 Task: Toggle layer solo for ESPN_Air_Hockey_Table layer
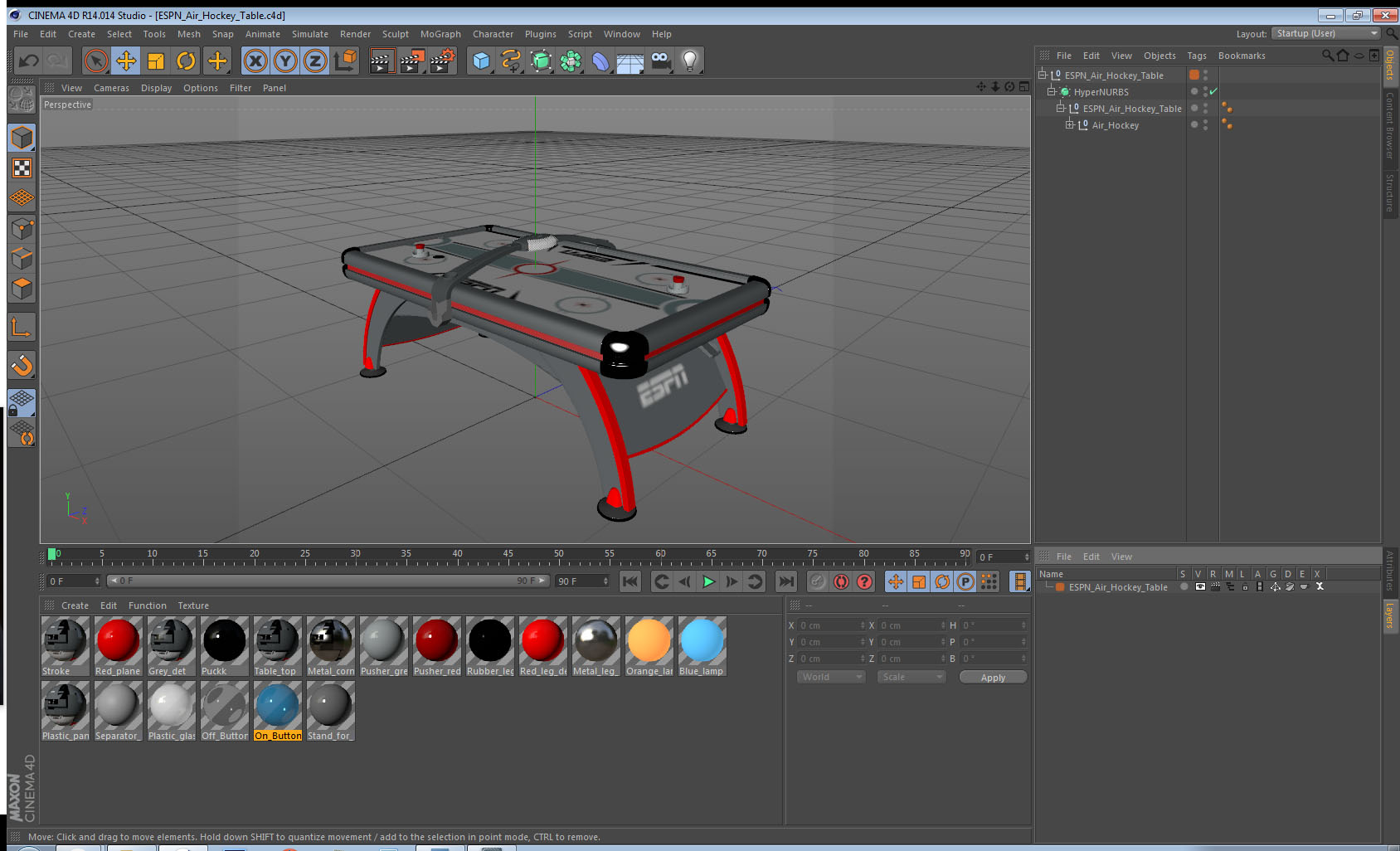click(1184, 586)
